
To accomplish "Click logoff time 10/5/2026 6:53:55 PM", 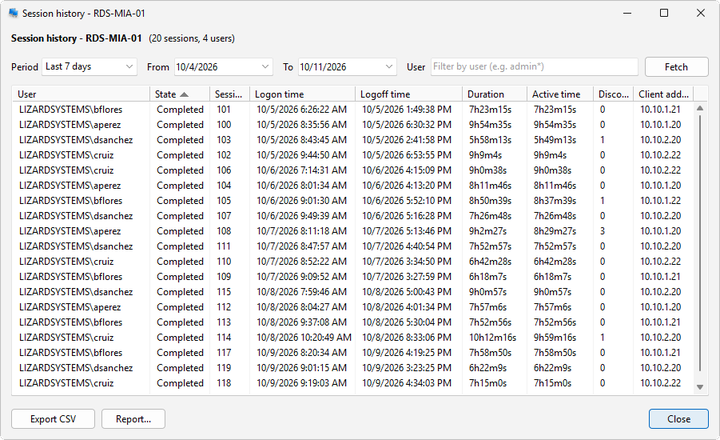I will (407, 155).
